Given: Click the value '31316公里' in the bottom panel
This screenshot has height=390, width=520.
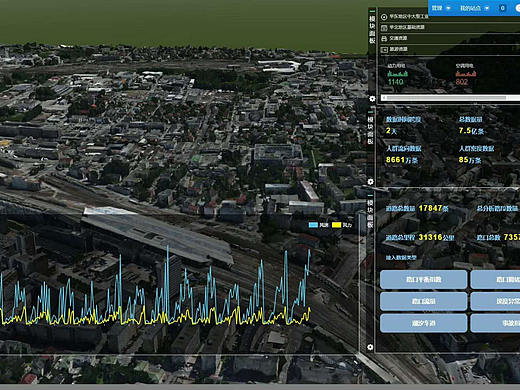Looking at the screenshot, I should point(436,237).
